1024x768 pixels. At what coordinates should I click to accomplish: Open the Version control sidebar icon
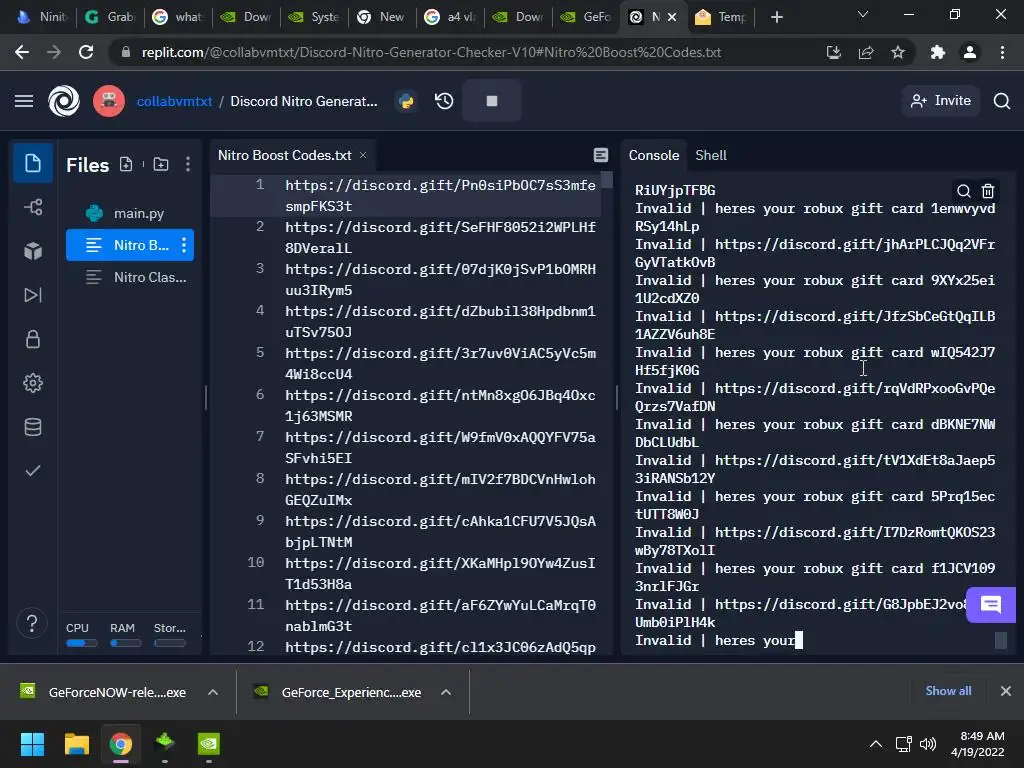pyautogui.click(x=33, y=208)
